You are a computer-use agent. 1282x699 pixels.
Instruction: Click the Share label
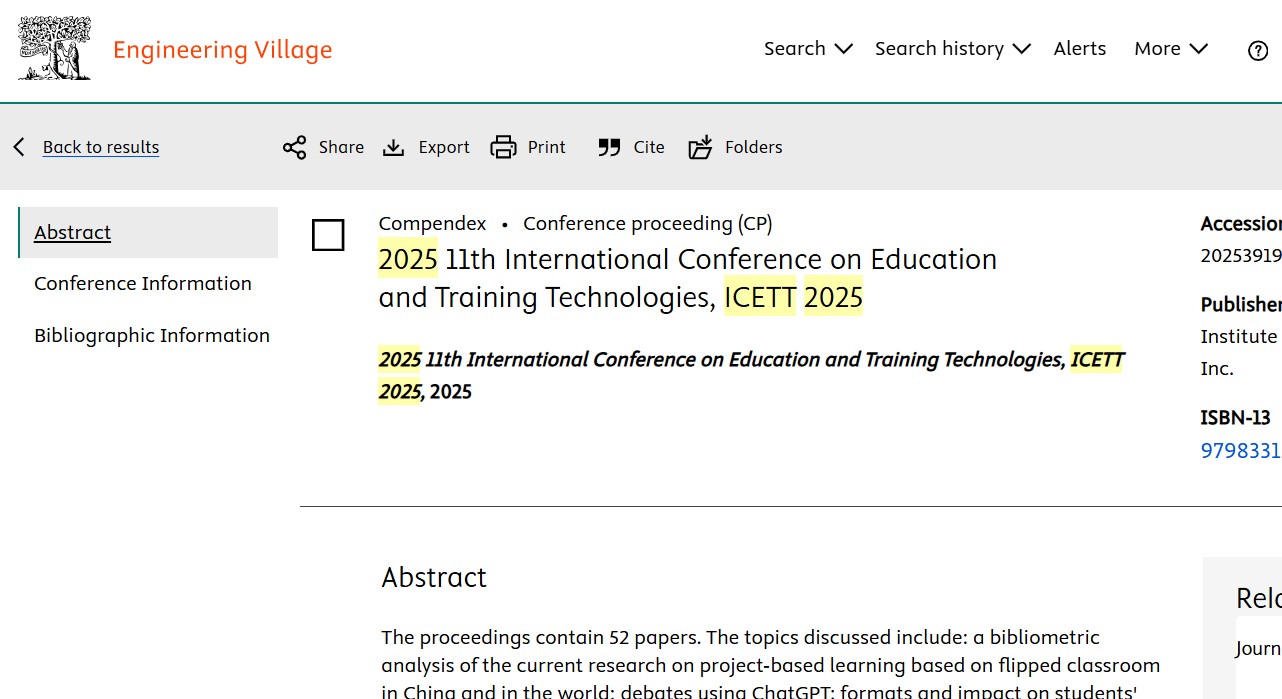tap(341, 147)
